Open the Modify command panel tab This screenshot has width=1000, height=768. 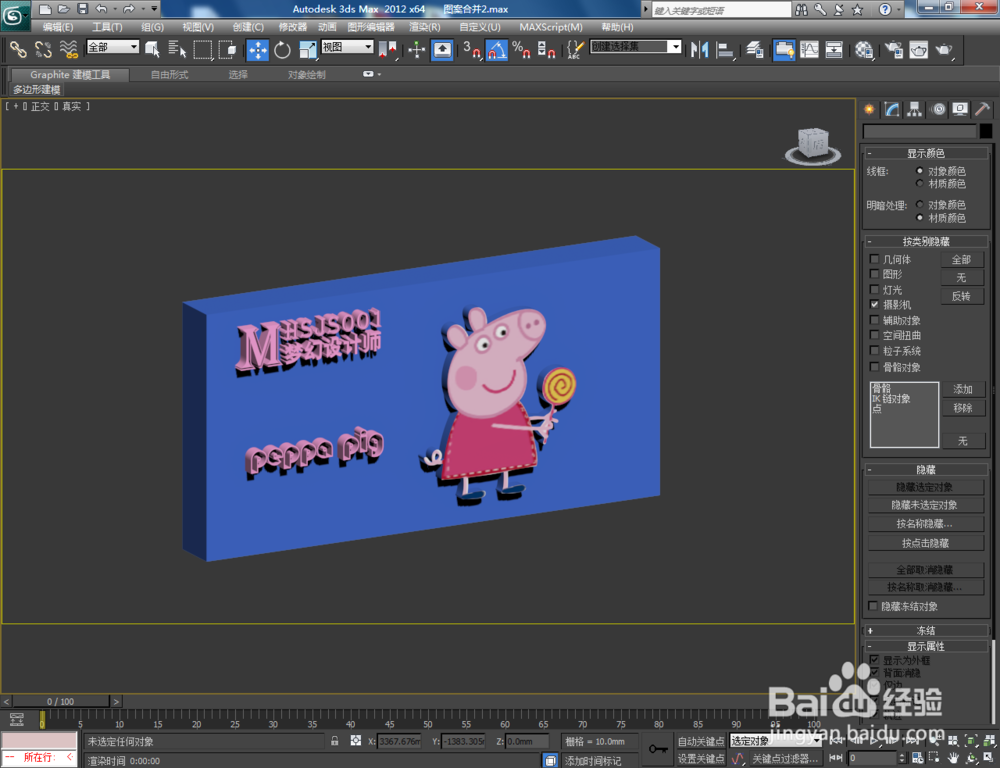pyautogui.click(x=892, y=109)
